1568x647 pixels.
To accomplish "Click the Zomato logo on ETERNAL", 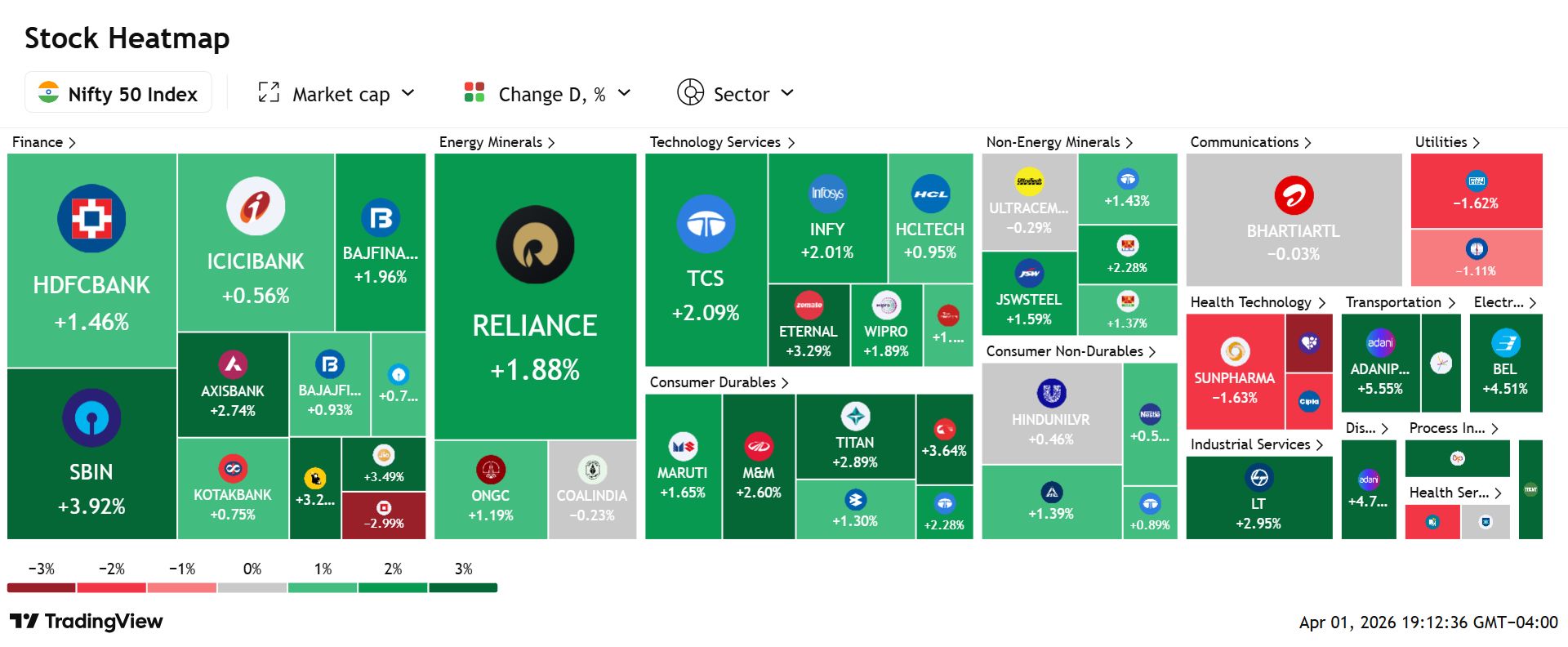I will [x=808, y=306].
